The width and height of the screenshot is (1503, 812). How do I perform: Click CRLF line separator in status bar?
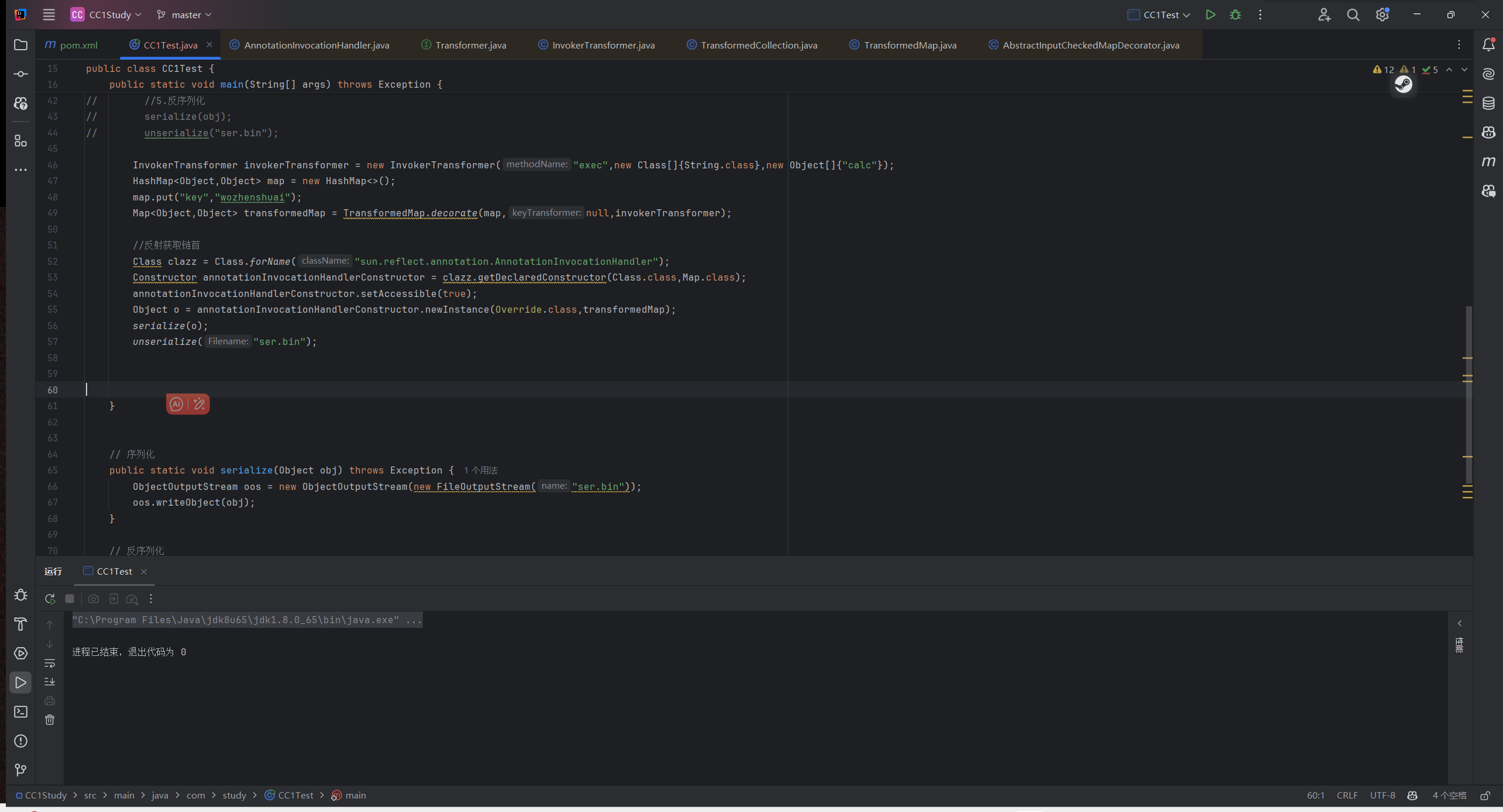click(1347, 795)
